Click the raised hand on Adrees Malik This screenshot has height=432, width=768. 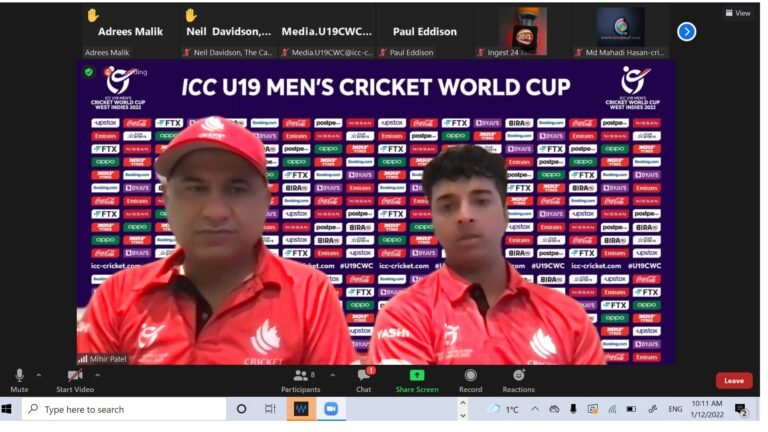click(x=93, y=16)
